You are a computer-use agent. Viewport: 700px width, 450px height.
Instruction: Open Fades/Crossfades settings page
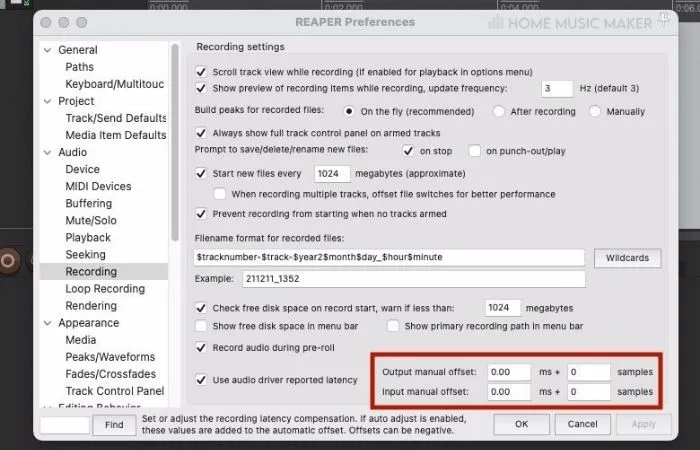click(x=111, y=374)
